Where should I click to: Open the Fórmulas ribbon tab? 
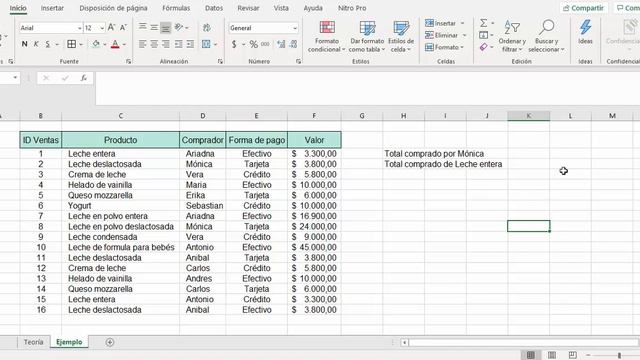pos(176,8)
